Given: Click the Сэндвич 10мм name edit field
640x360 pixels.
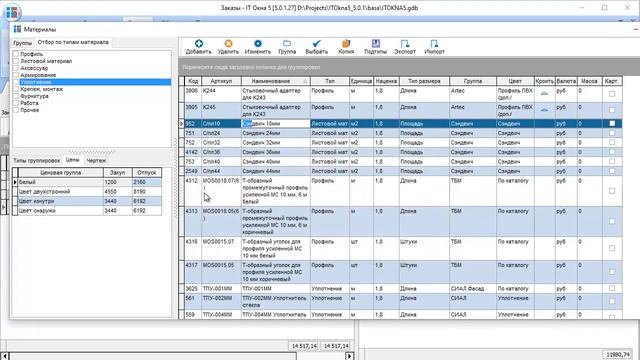Looking at the screenshot, I should pyautogui.click(x=276, y=123).
